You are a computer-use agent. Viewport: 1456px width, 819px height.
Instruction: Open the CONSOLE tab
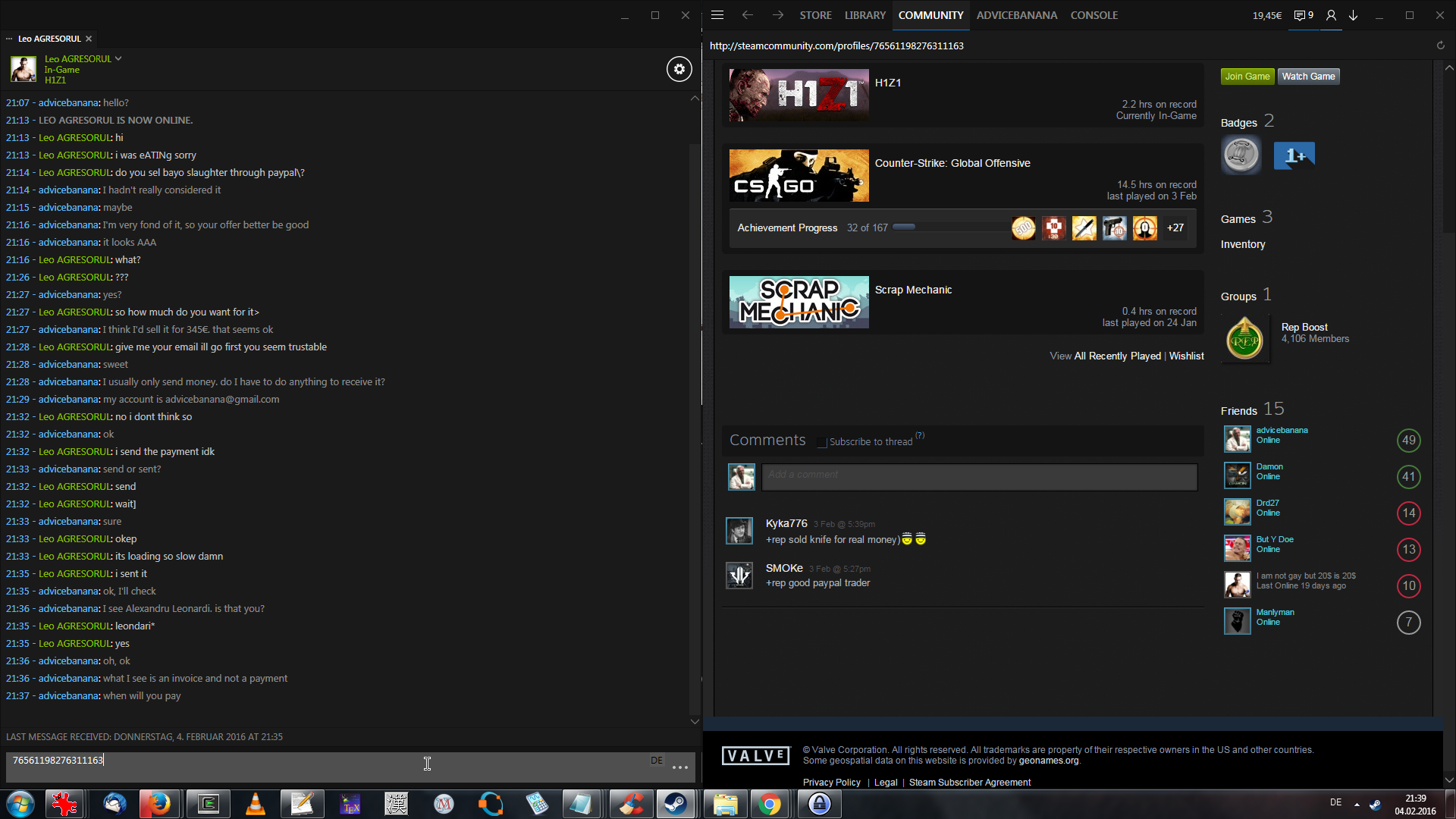click(x=1094, y=15)
